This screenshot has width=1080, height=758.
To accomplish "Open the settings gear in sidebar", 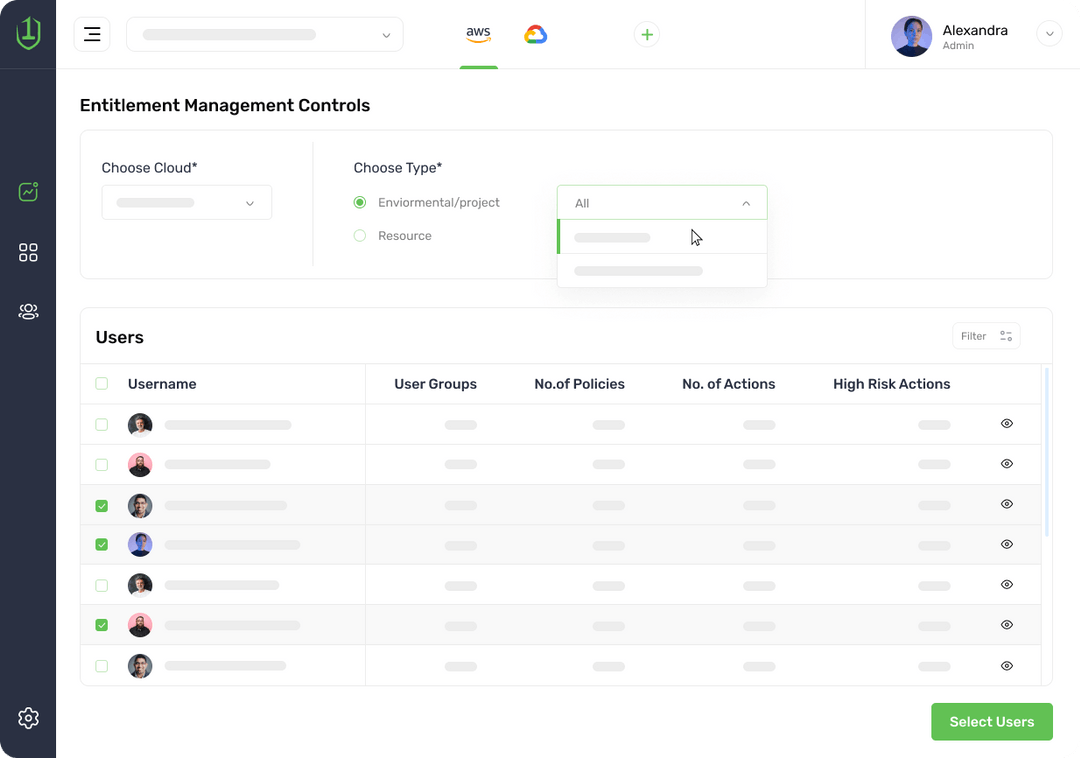I will (x=28, y=718).
